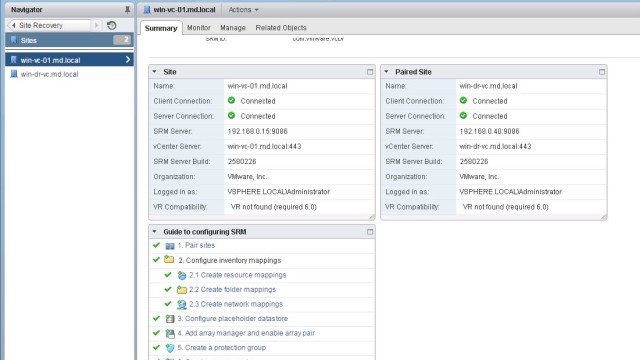Viewport: 640px width, 360px height.
Task: Switch to the Monitor tab
Action: [x=199, y=28]
